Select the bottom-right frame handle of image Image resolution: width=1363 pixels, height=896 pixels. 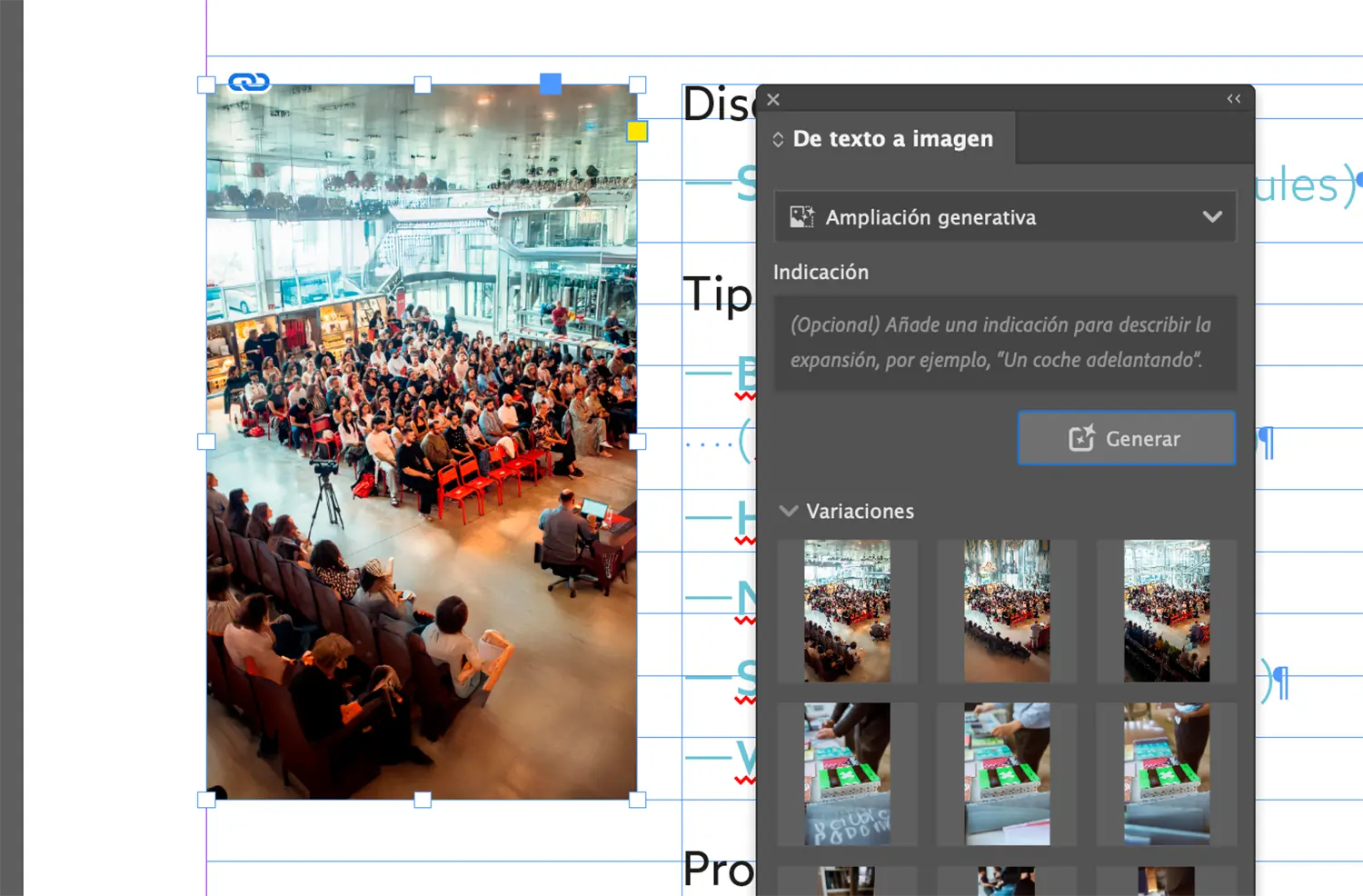637,800
